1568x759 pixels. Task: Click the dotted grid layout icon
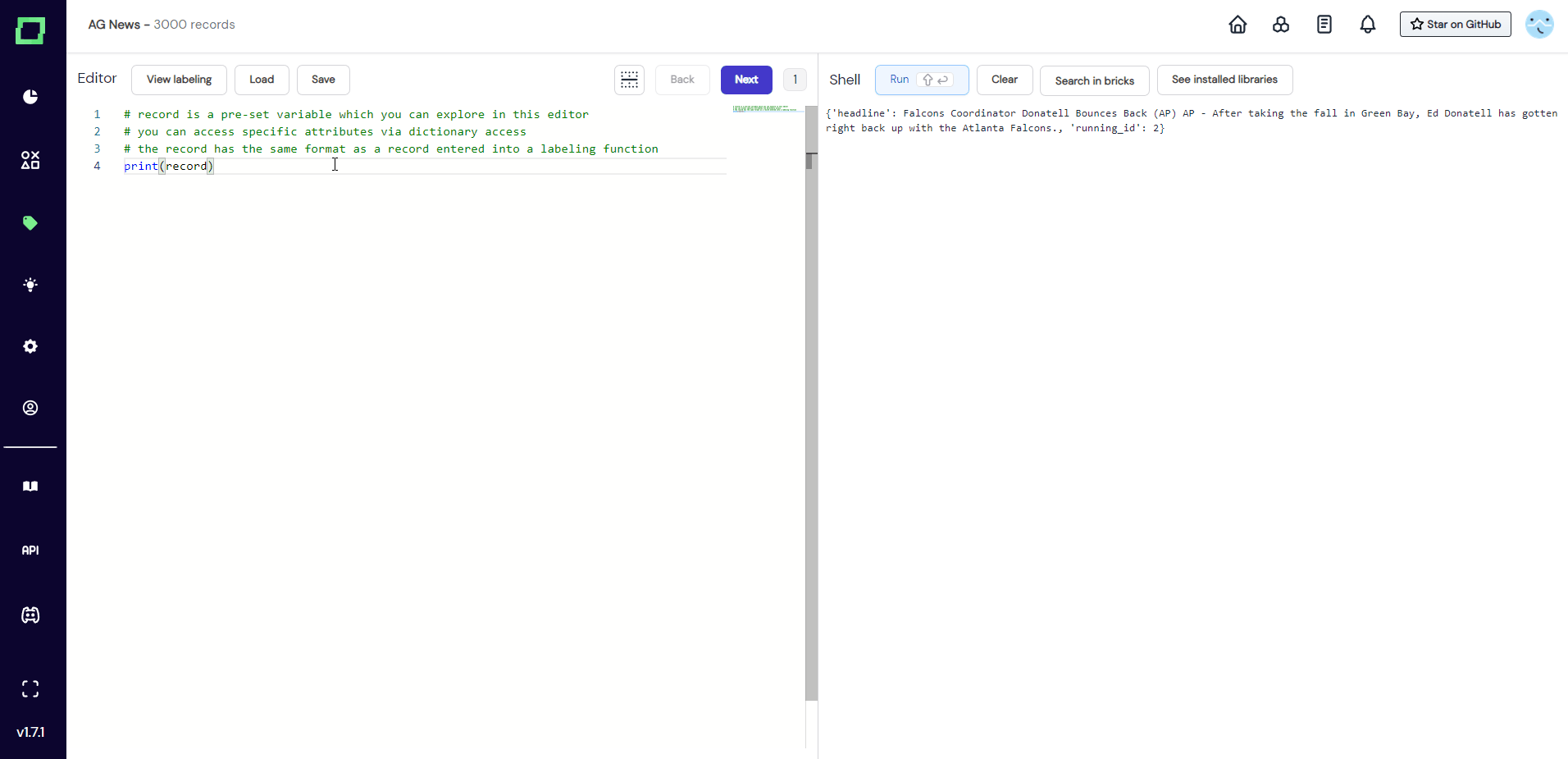pyautogui.click(x=629, y=80)
